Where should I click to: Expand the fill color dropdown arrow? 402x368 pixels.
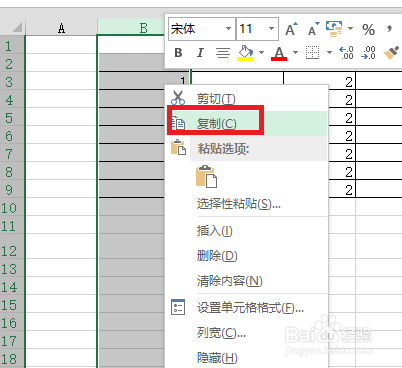[261, 52]
